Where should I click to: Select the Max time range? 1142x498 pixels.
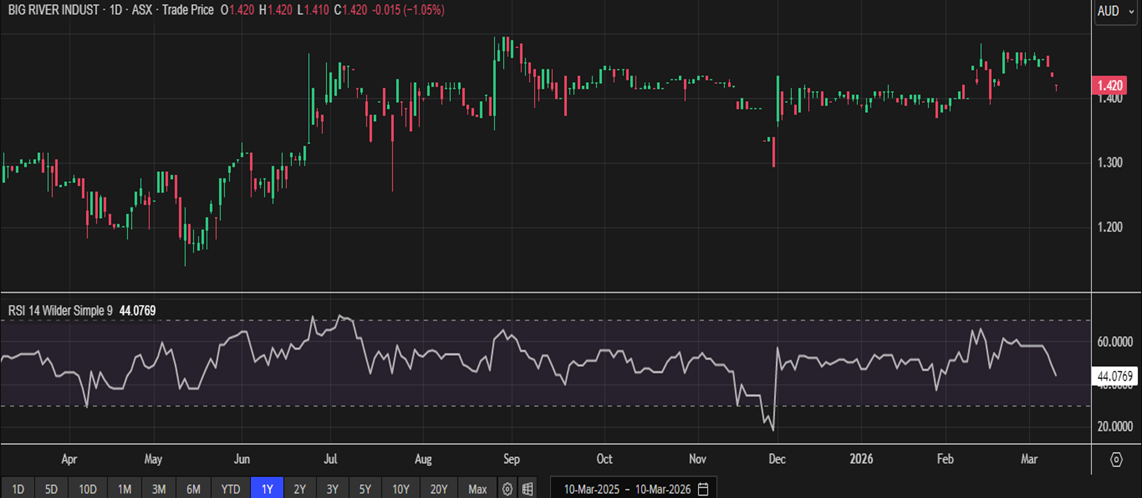[478, 489]
